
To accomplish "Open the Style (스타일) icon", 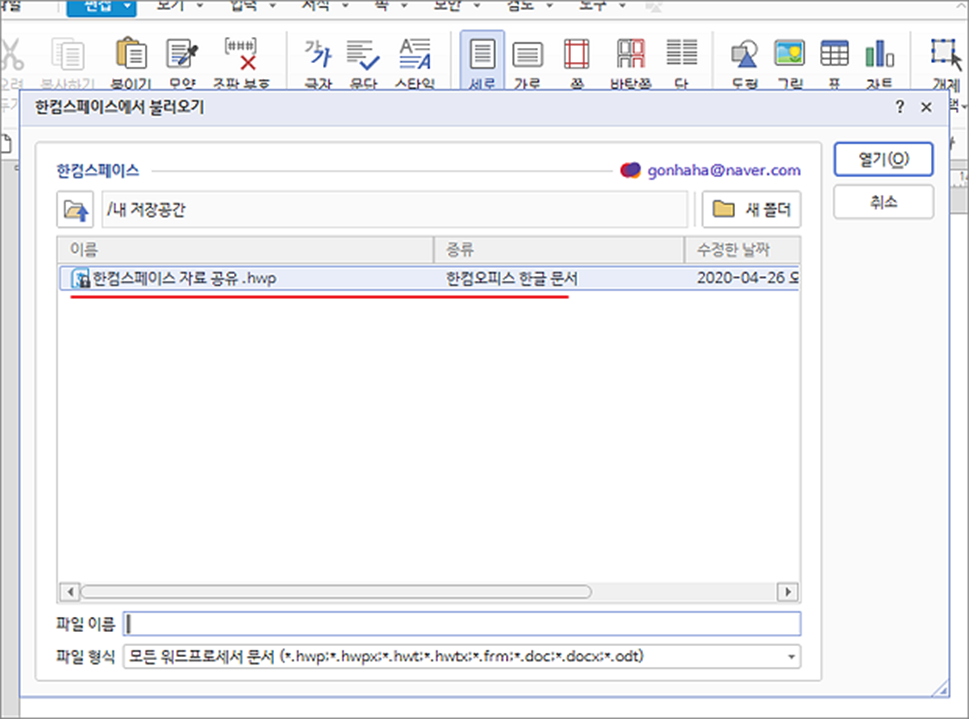I will [x=415, y=54].
